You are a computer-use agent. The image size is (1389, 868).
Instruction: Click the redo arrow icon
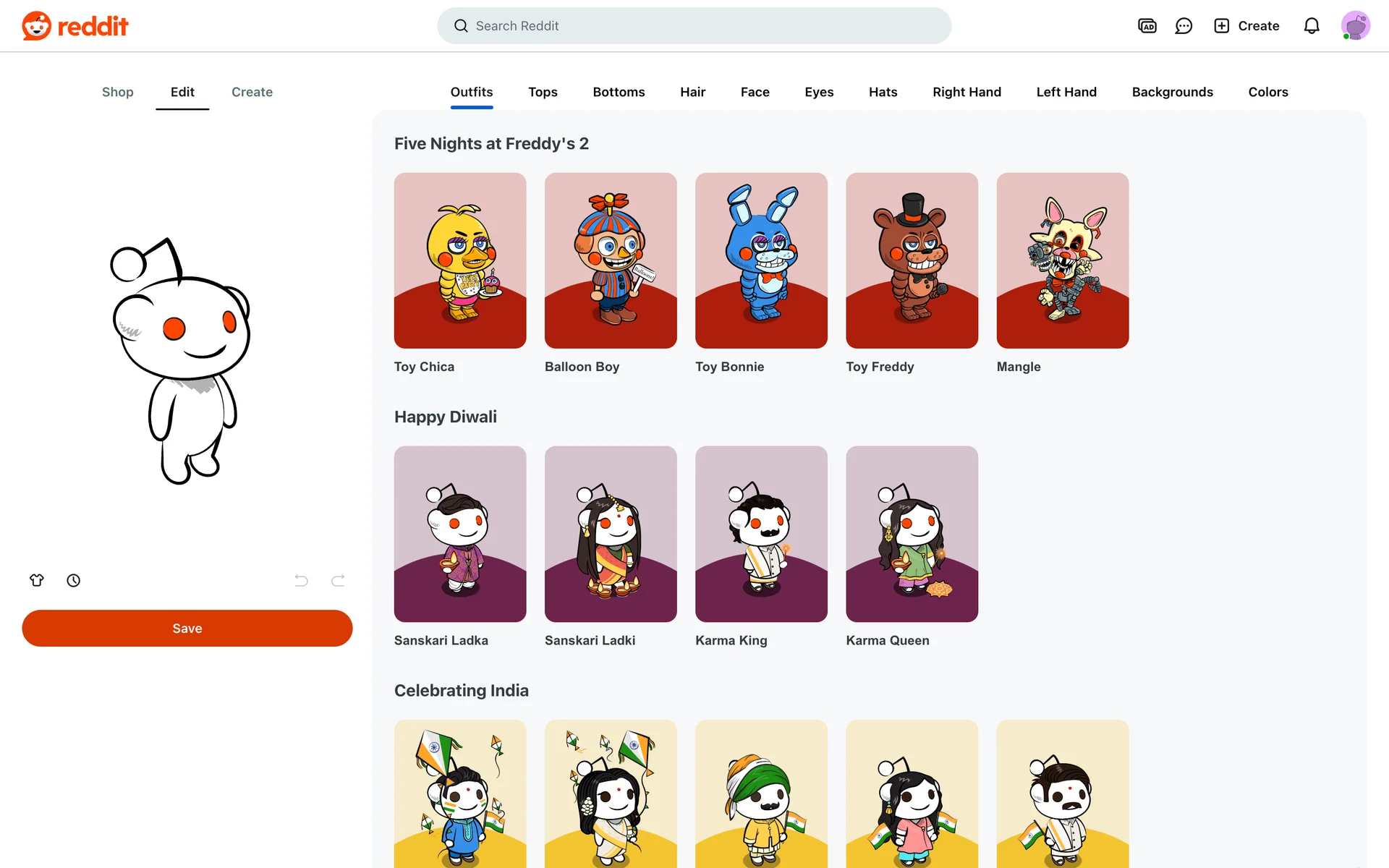[338, 580]
